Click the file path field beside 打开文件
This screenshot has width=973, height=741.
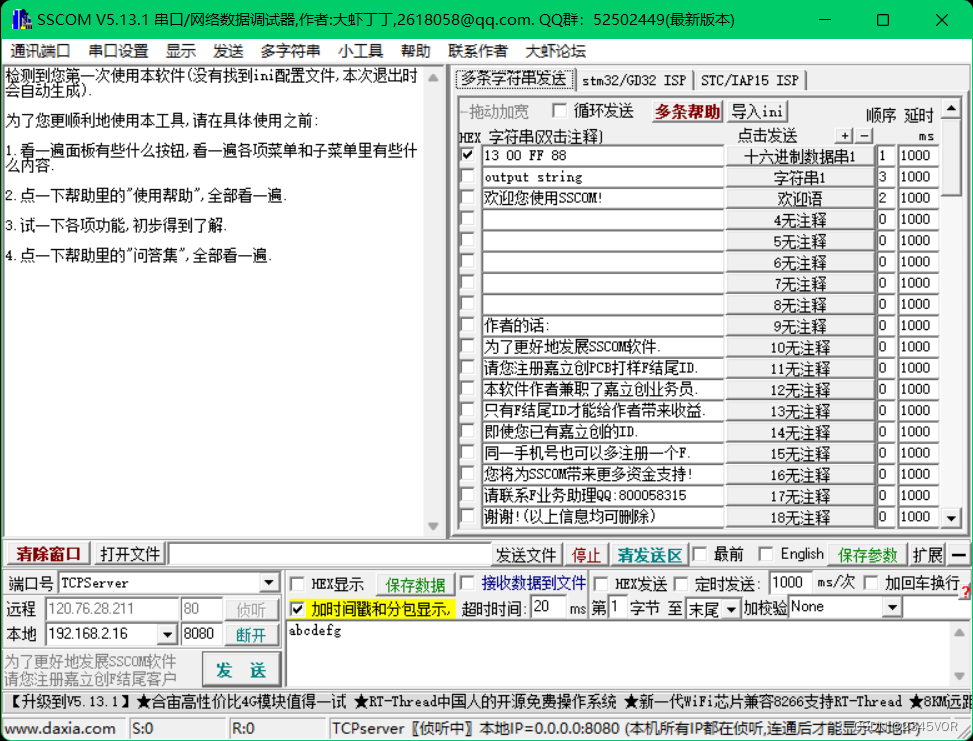330,554
